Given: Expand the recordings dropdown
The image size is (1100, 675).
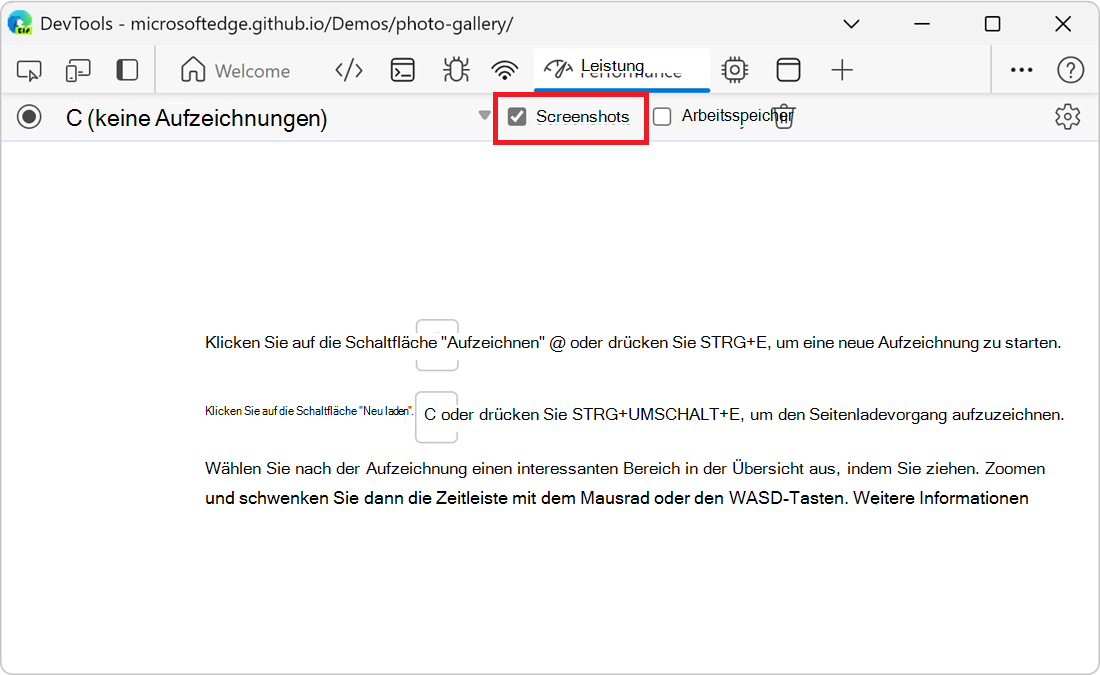Looking at the screenshot, I should click(484, 116).
